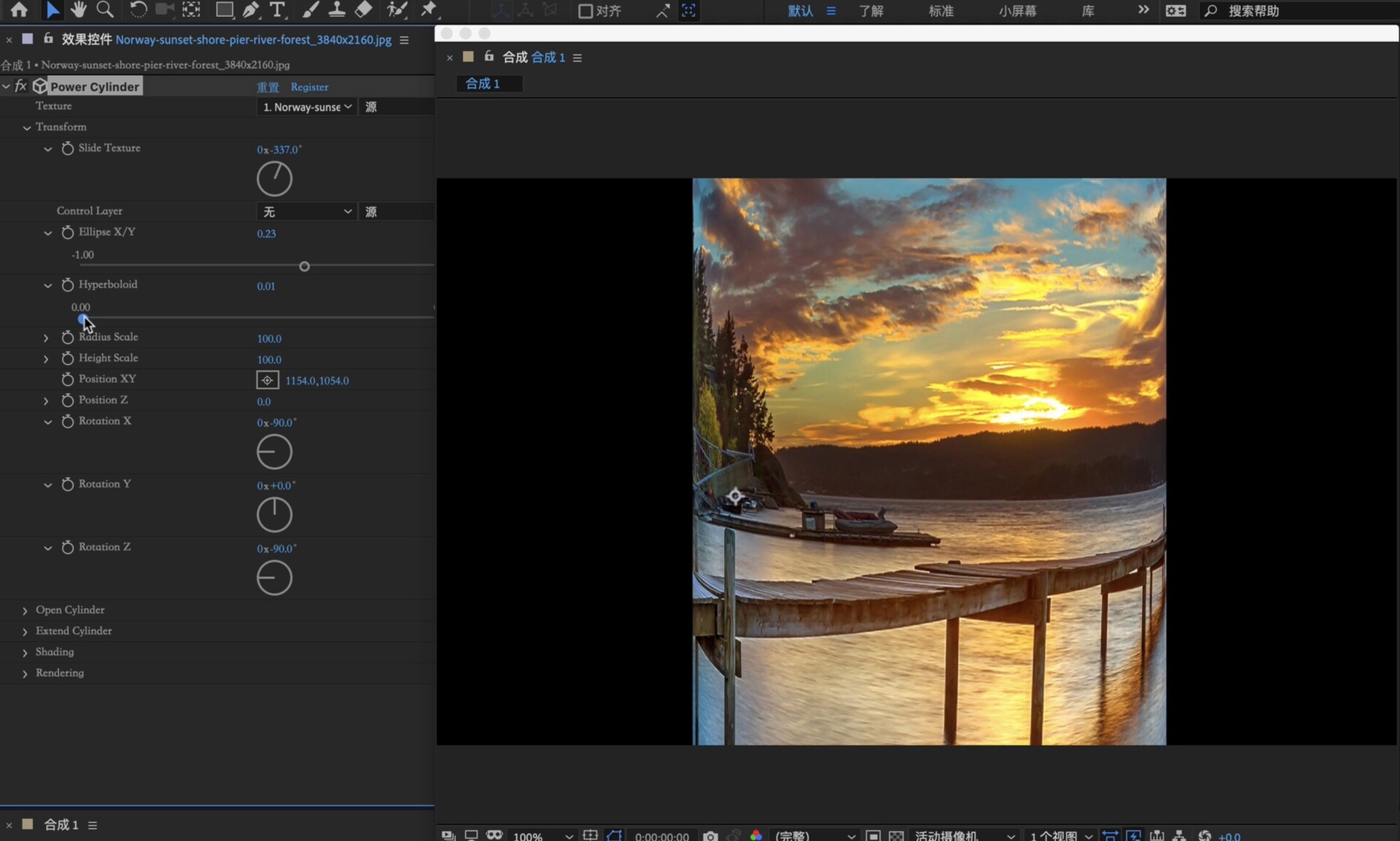
Task: Select the Zoom magnifier tool
Action: pyautogui.click(x=105, y=9)
